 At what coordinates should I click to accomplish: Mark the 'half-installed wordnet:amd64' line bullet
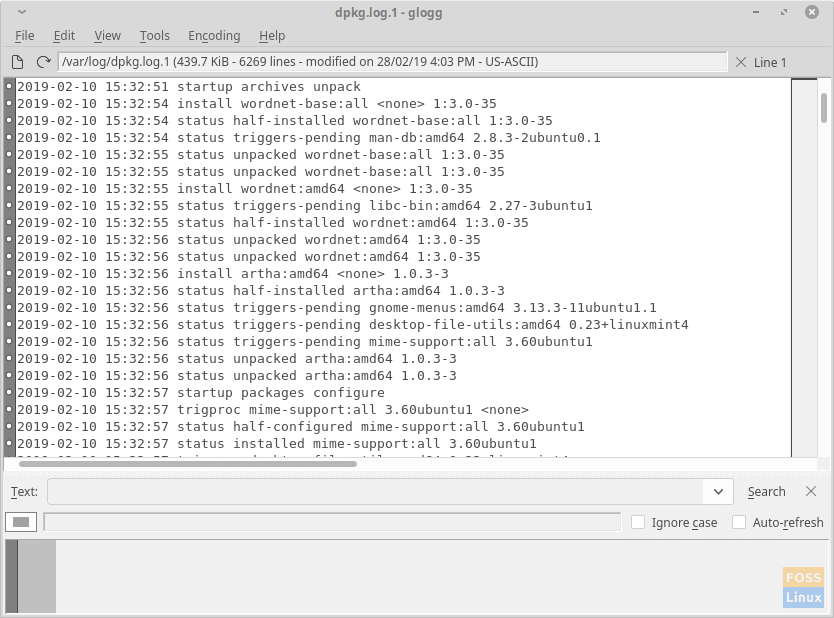(9, 222)
